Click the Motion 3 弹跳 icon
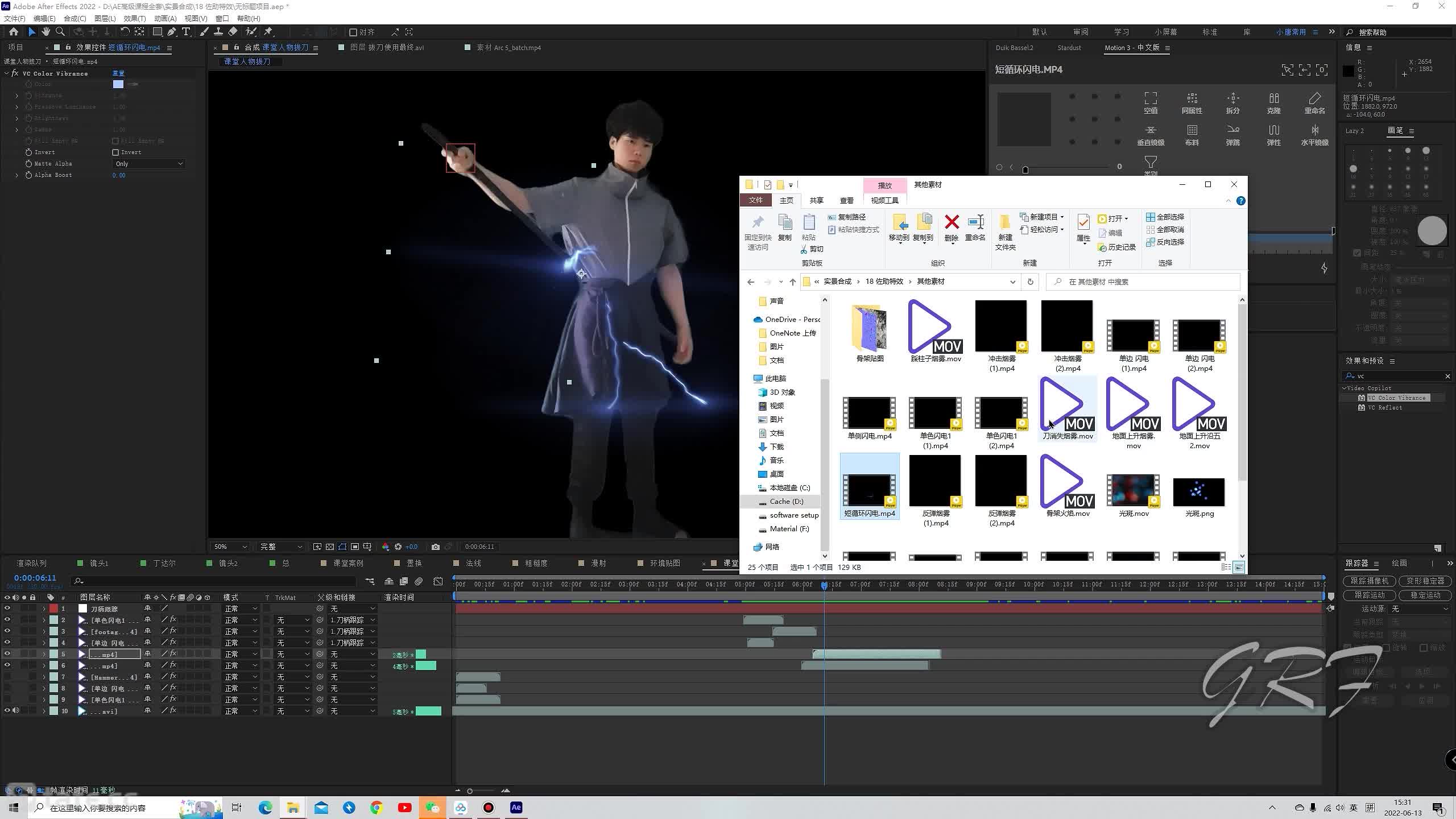The image size is (1456, 819). coord(1232,135)
